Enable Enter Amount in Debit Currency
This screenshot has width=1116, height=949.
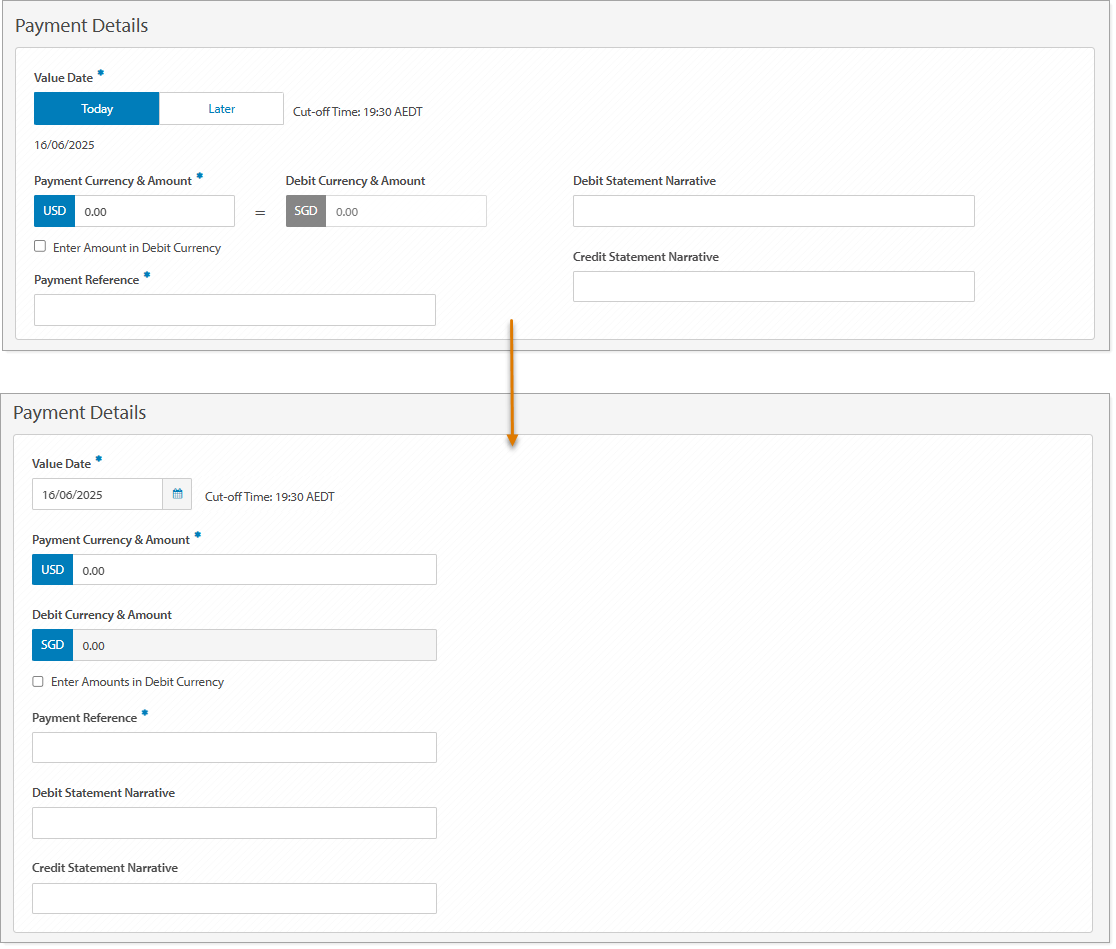[x=39, y=246]
